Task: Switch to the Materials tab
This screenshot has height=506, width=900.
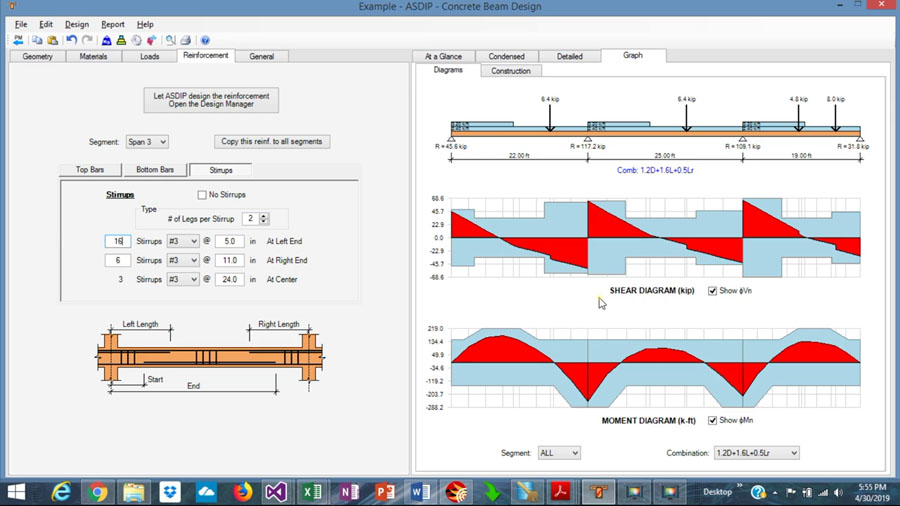Action: [93, 56]
